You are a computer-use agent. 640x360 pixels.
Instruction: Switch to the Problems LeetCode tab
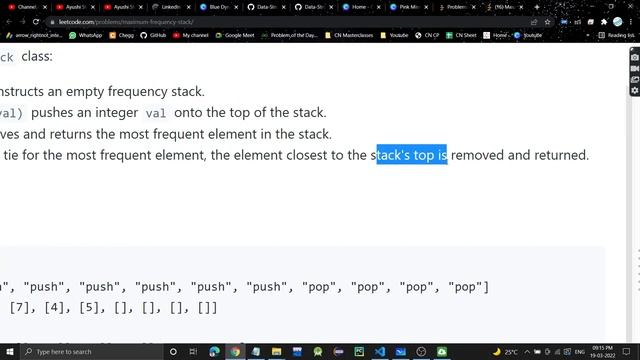pos(456,7)
